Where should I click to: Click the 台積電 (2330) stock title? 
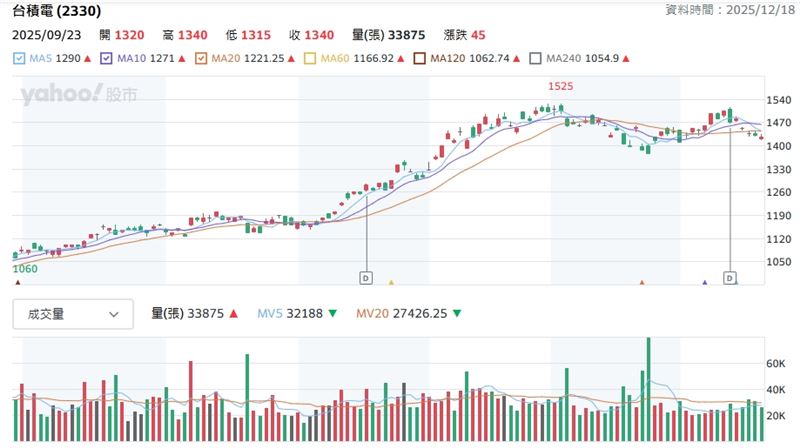pos(56,12)
